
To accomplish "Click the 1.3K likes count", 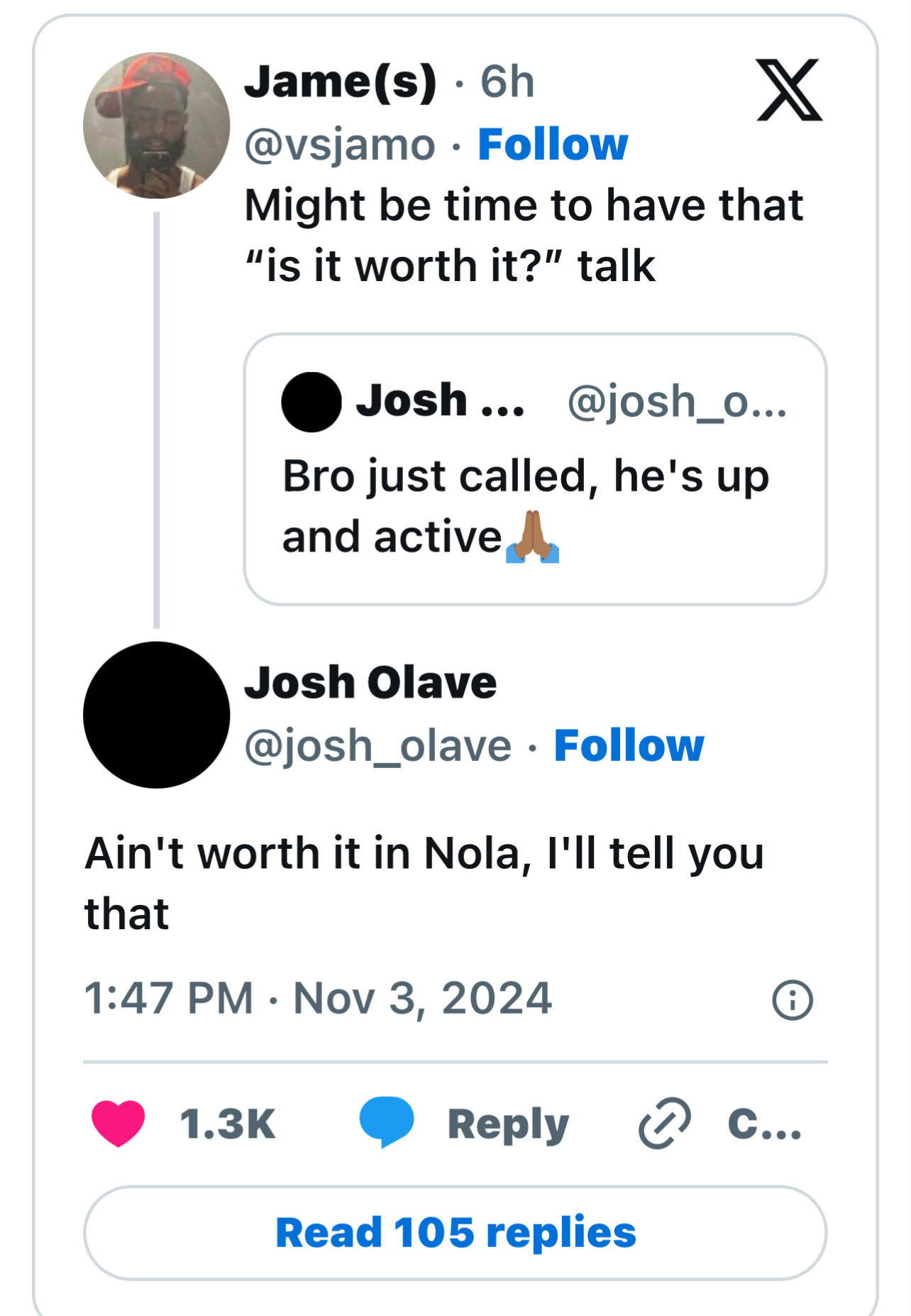I will 227,1124.
